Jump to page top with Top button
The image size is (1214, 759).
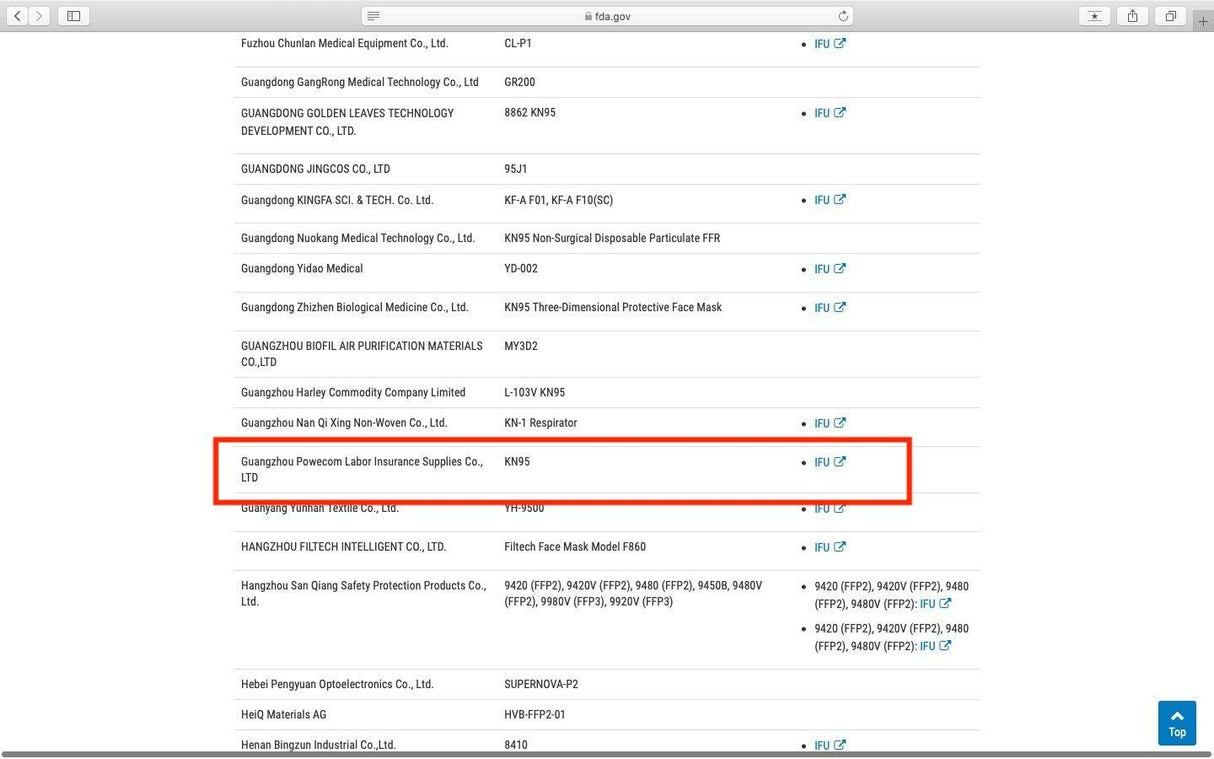click(x=1177, y=723)
